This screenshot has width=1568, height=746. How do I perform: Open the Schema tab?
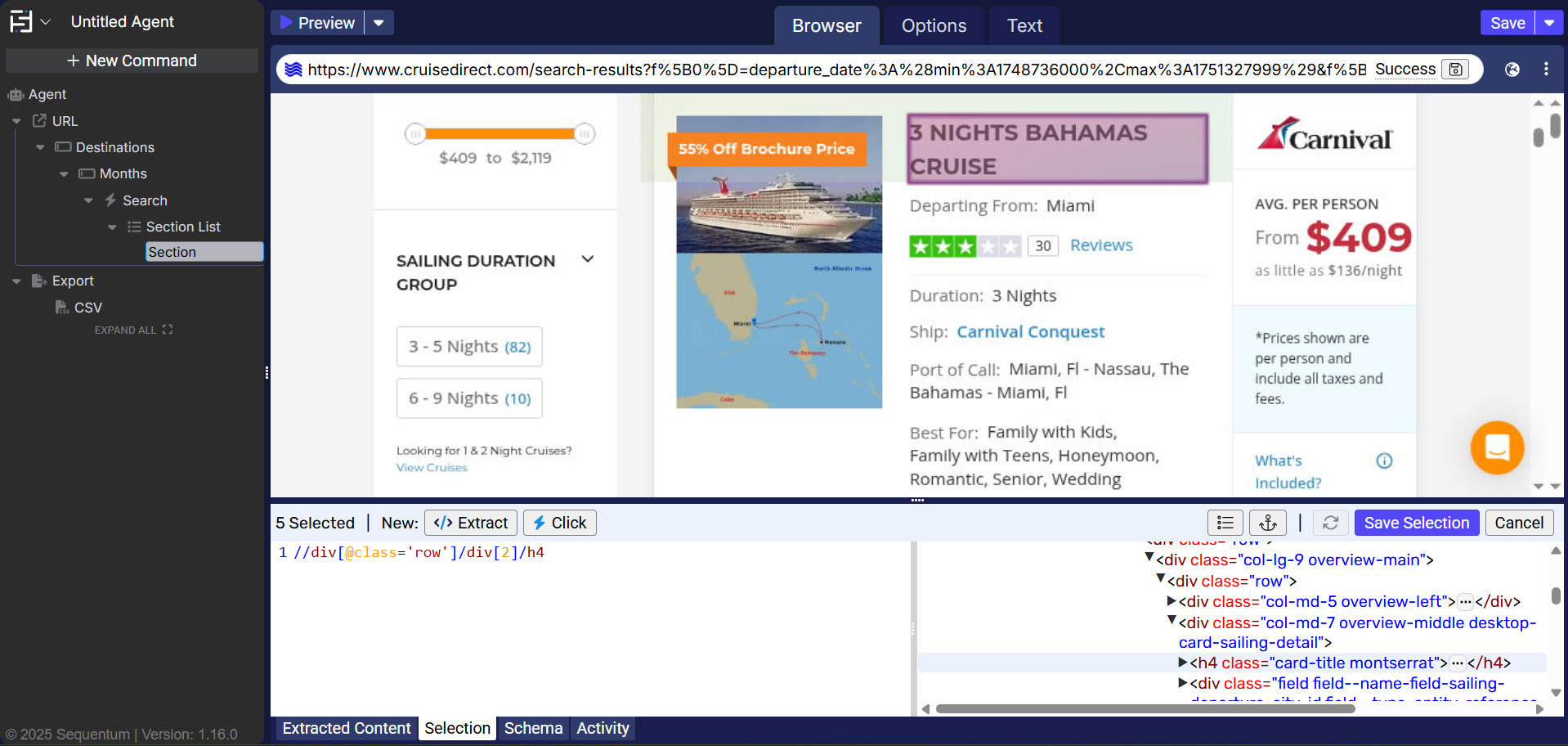(x=533, y=728)
